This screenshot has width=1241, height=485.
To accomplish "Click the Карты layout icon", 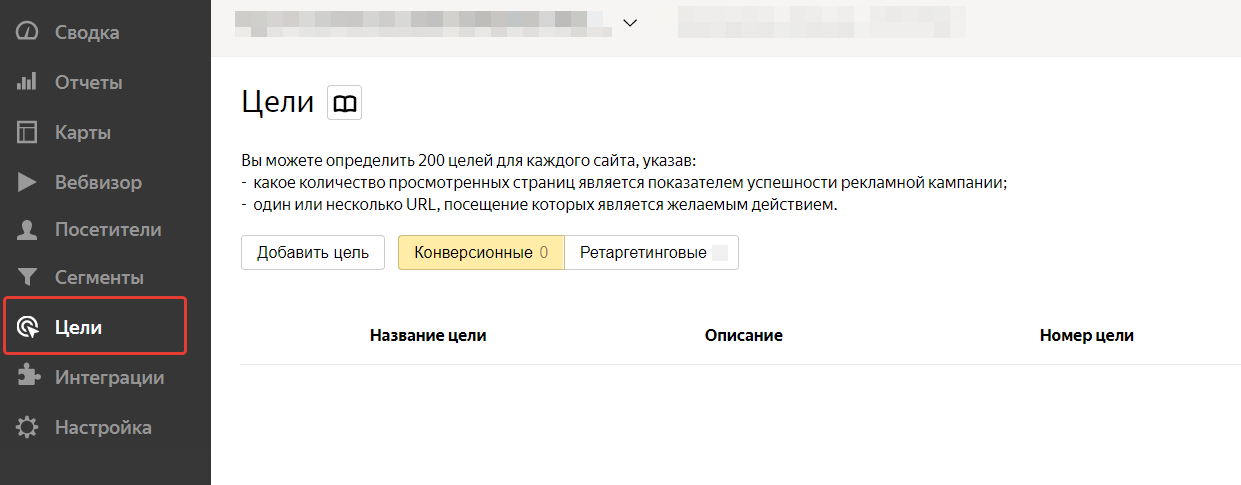I will [x=27, y=132].
